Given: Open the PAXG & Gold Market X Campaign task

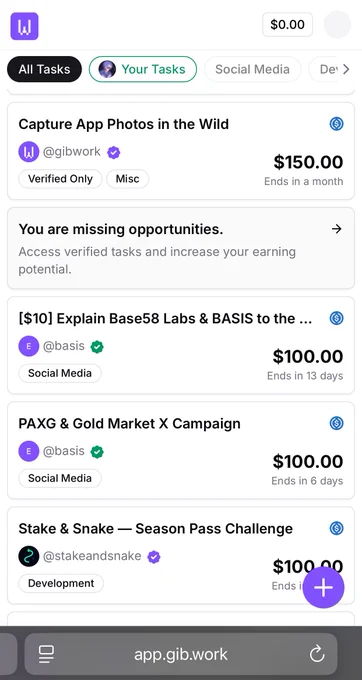Looking at the screenshot, I should pyautogui.click(x=181, y=450).
